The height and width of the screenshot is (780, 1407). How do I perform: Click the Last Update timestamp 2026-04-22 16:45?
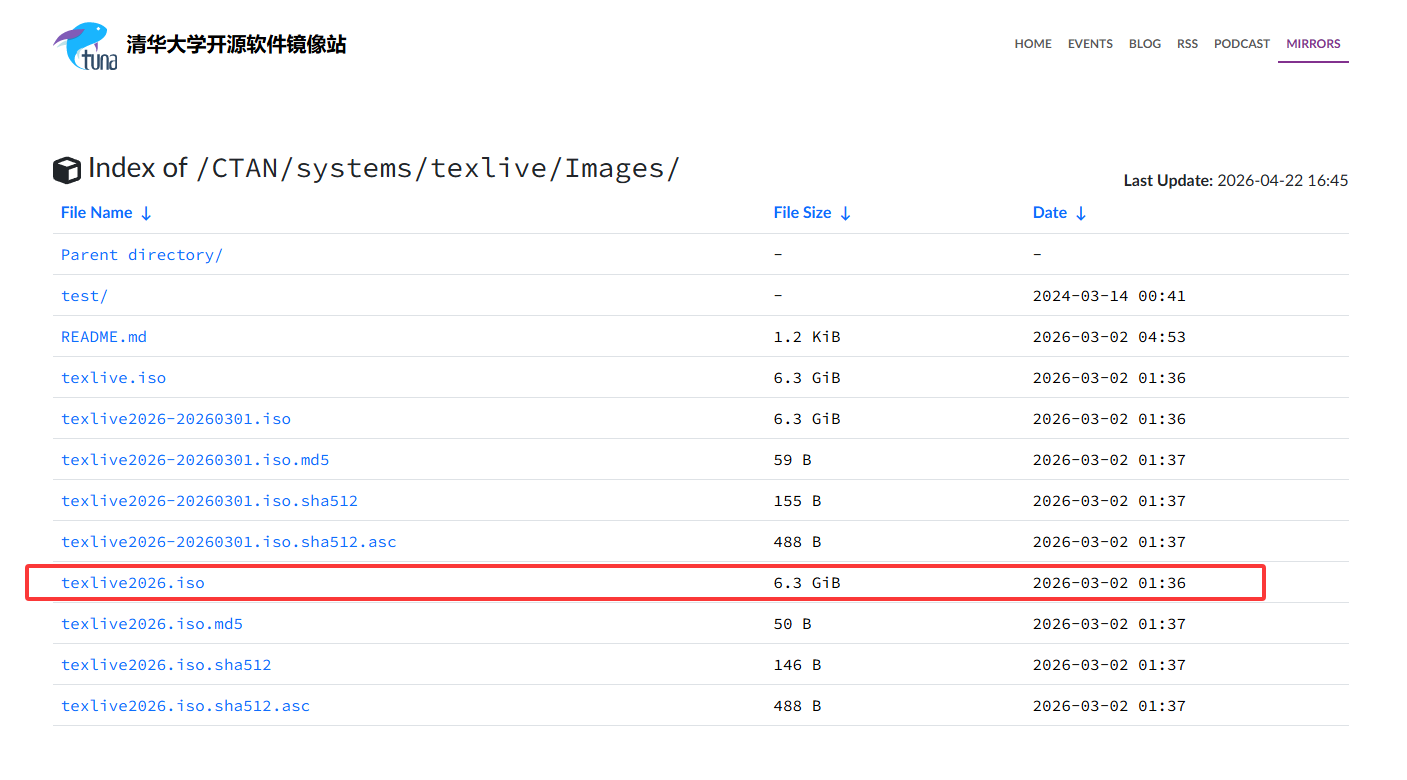(x=1283, y=181)
